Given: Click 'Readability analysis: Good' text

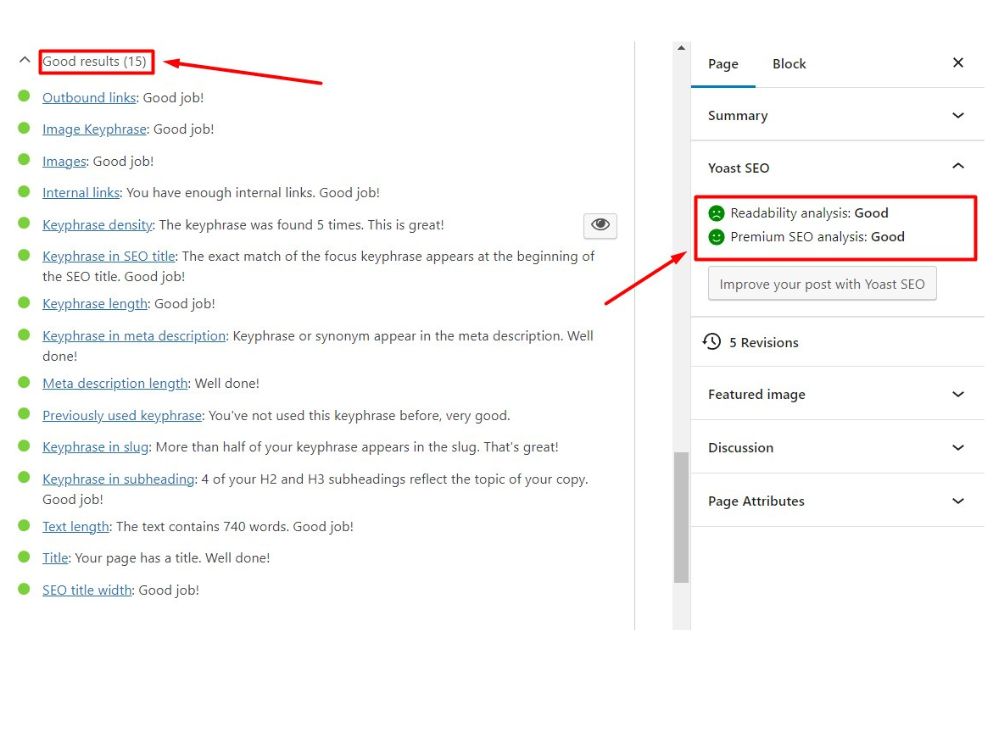Looking at the screenshot, I should [809, 213].
